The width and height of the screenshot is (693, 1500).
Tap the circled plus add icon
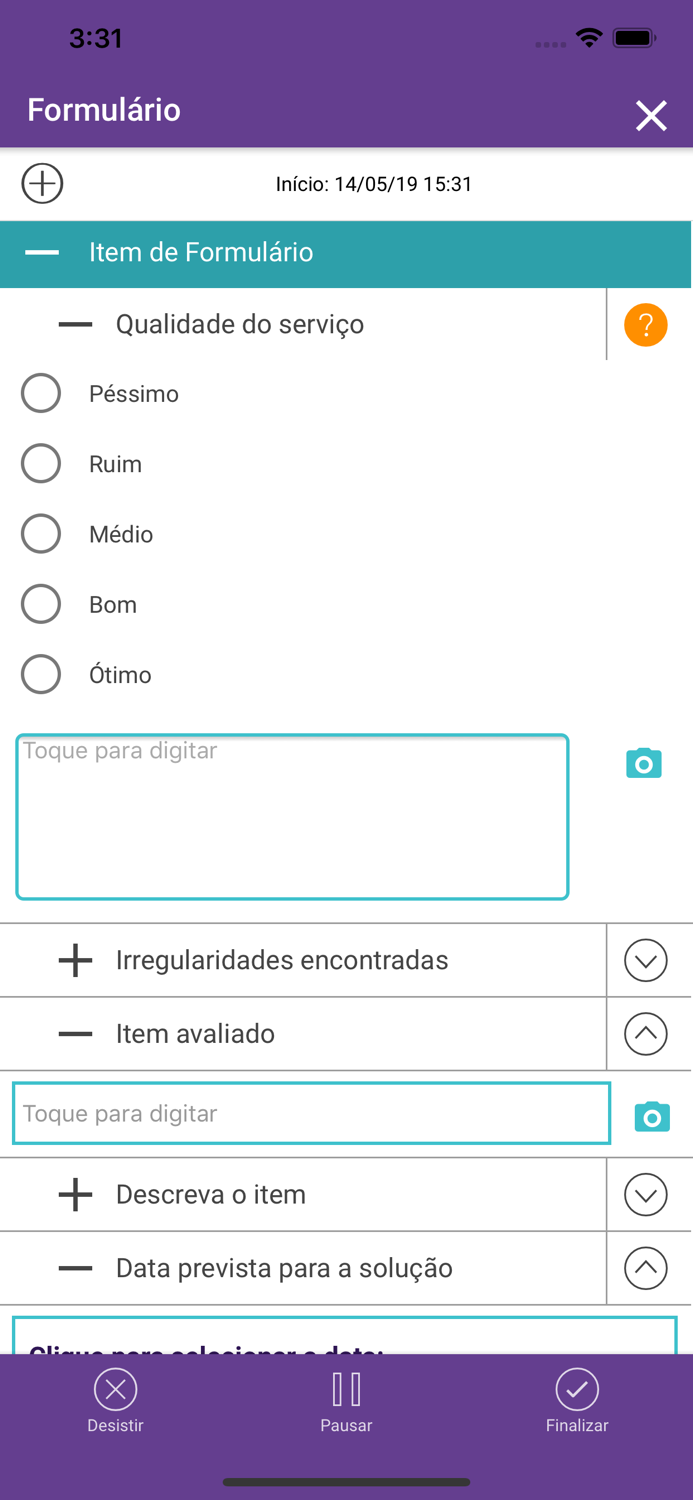(x=42, y=184)
